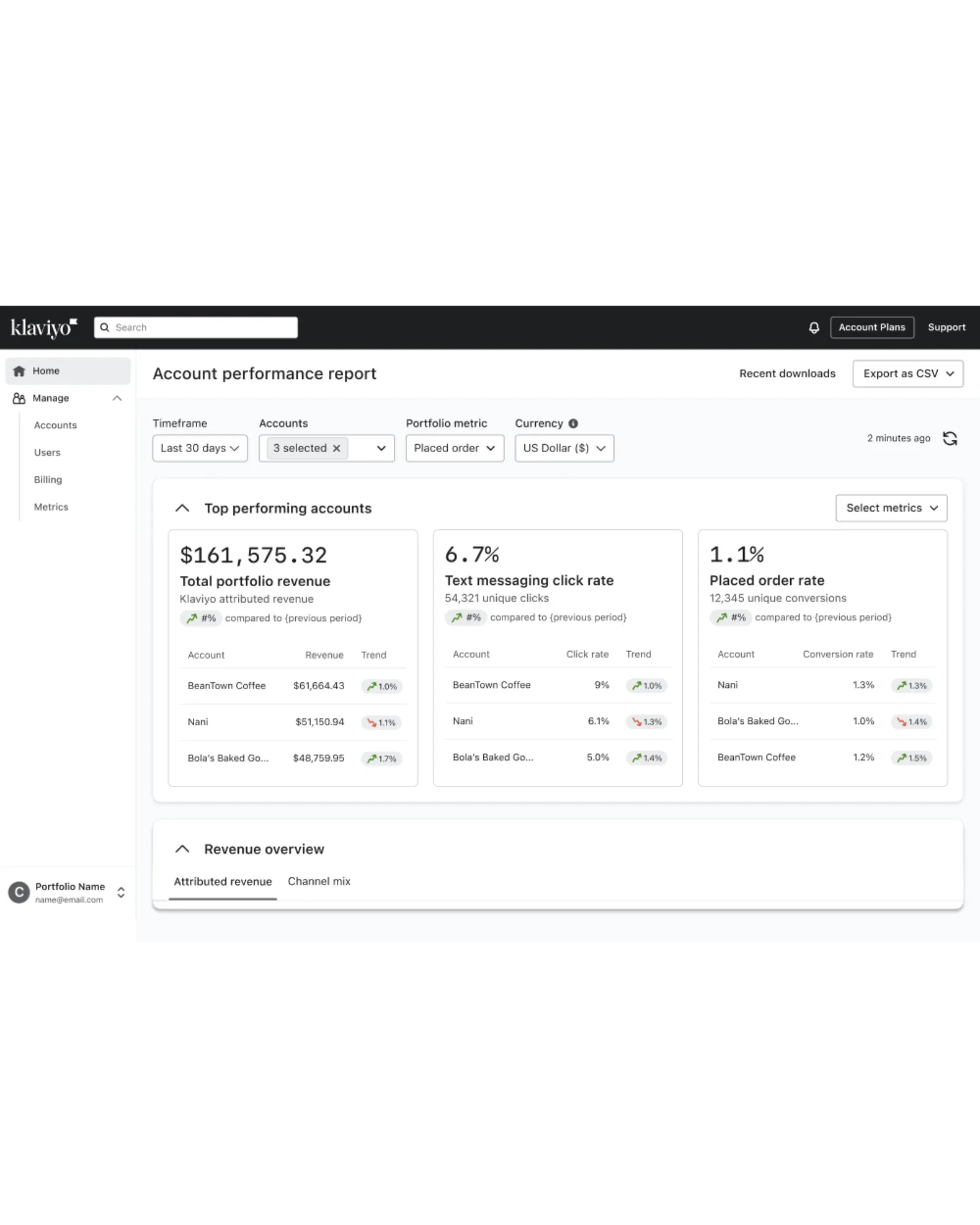This screenshot has height=1225, width=980.
Task: Click the search magnifier icon
Action: [105, 328]
